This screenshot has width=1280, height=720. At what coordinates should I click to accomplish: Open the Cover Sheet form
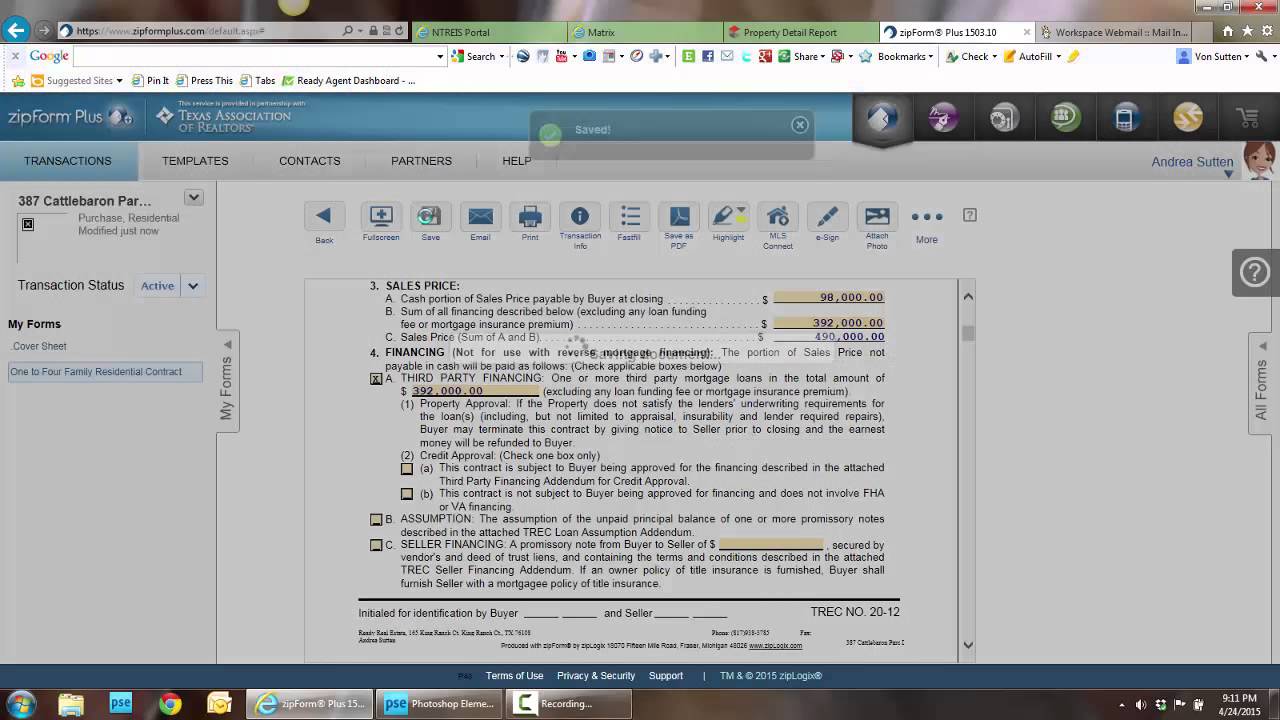point(39,346)
